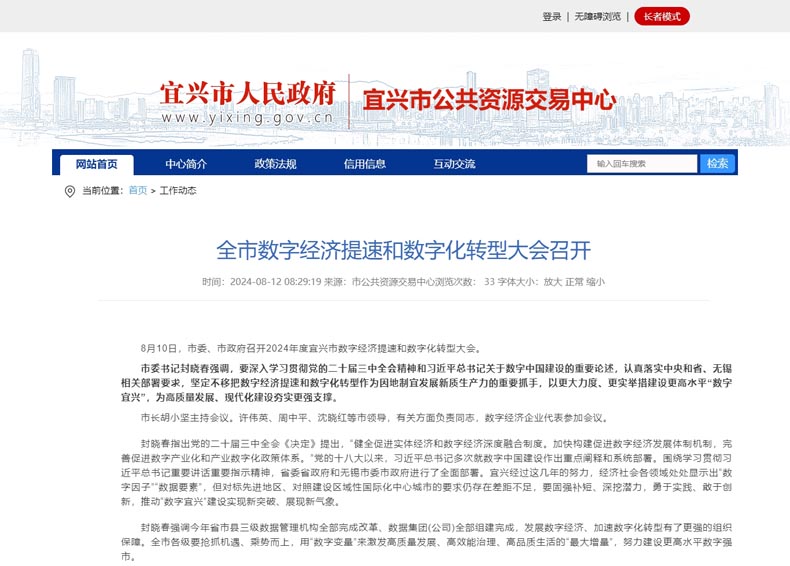Click the 宜兴市人民政府 logo
The image size is (790, 566).
tap(248, 93)
